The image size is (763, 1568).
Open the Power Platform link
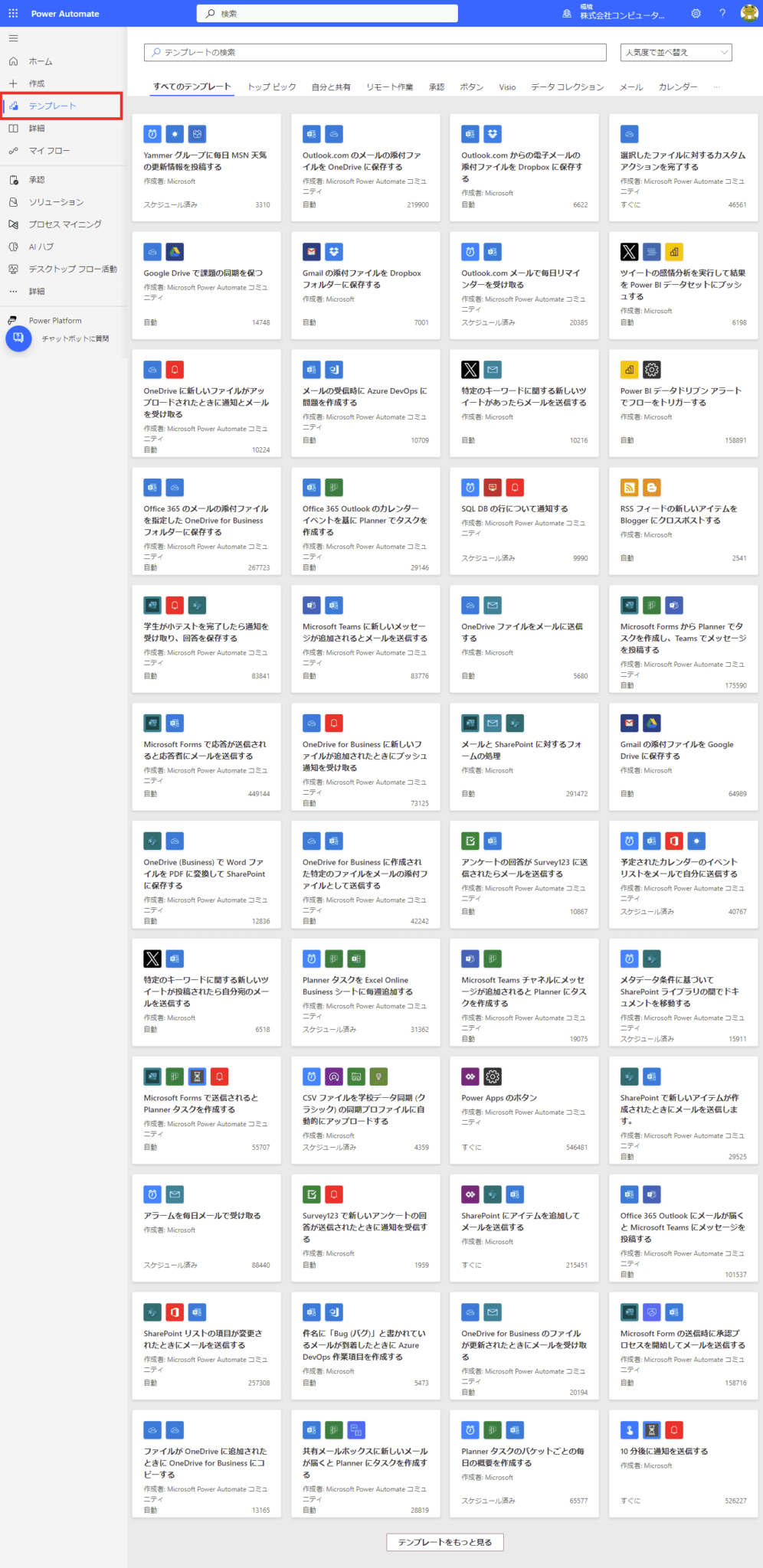[x=55, y=321]
